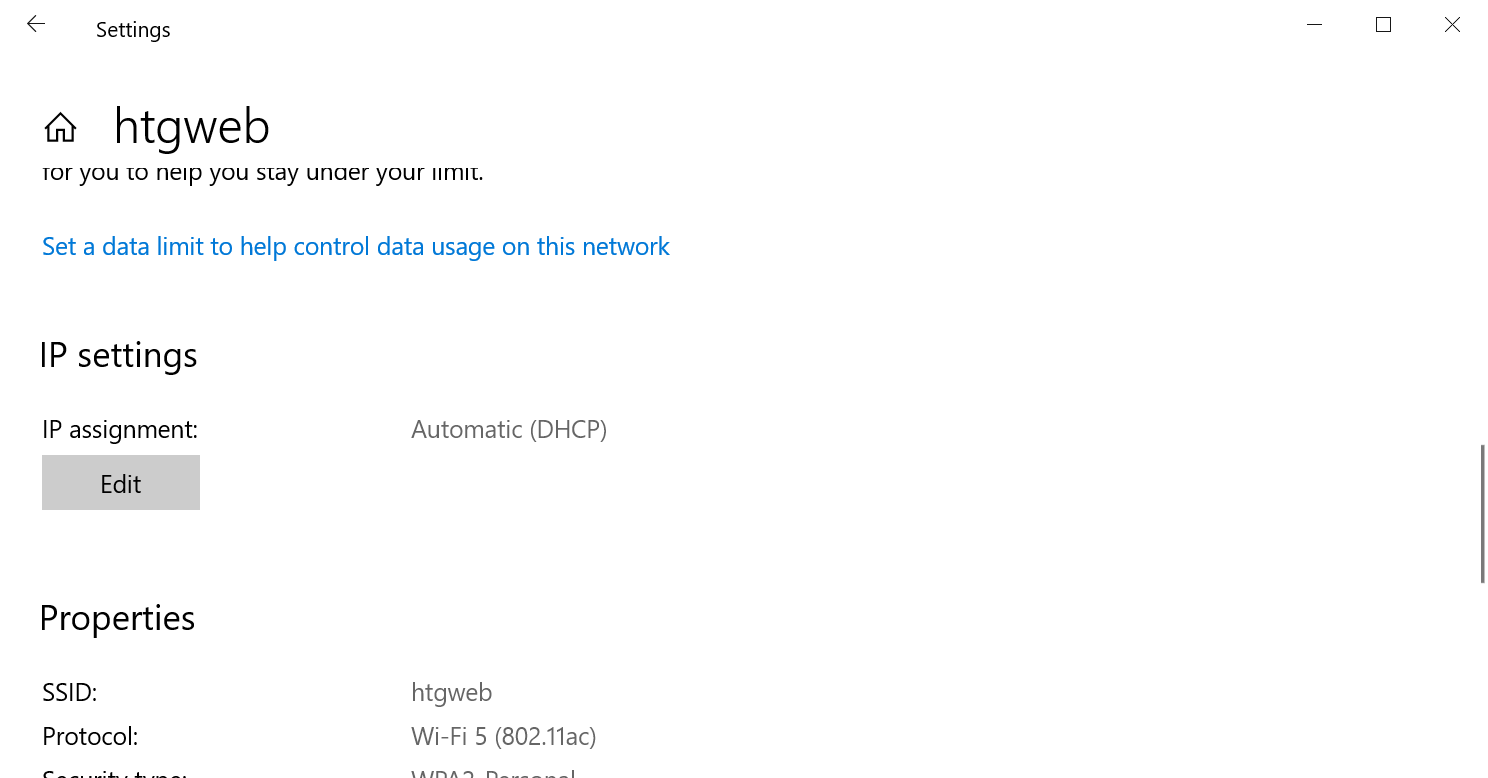The height and width of the screenshot is (778, 1488).
Task: Click the Protocol label
Action: click(x=89, y=736)
